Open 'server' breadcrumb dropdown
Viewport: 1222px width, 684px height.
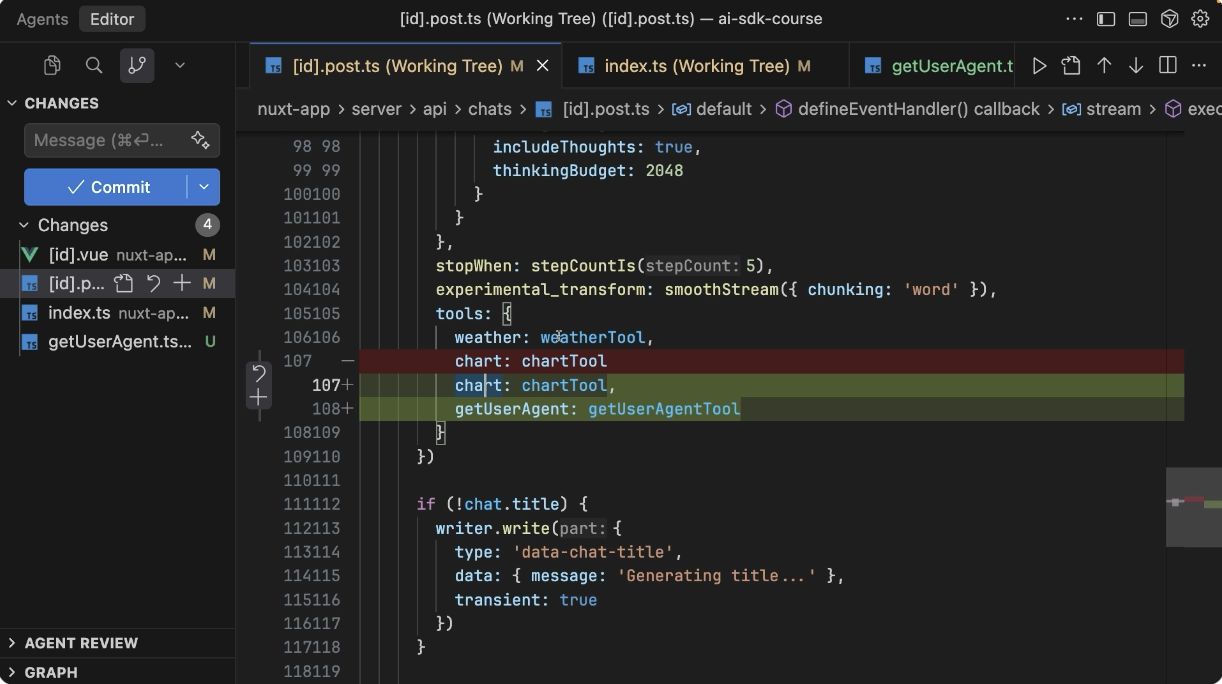pyautogui.click(x=377, y=109)
